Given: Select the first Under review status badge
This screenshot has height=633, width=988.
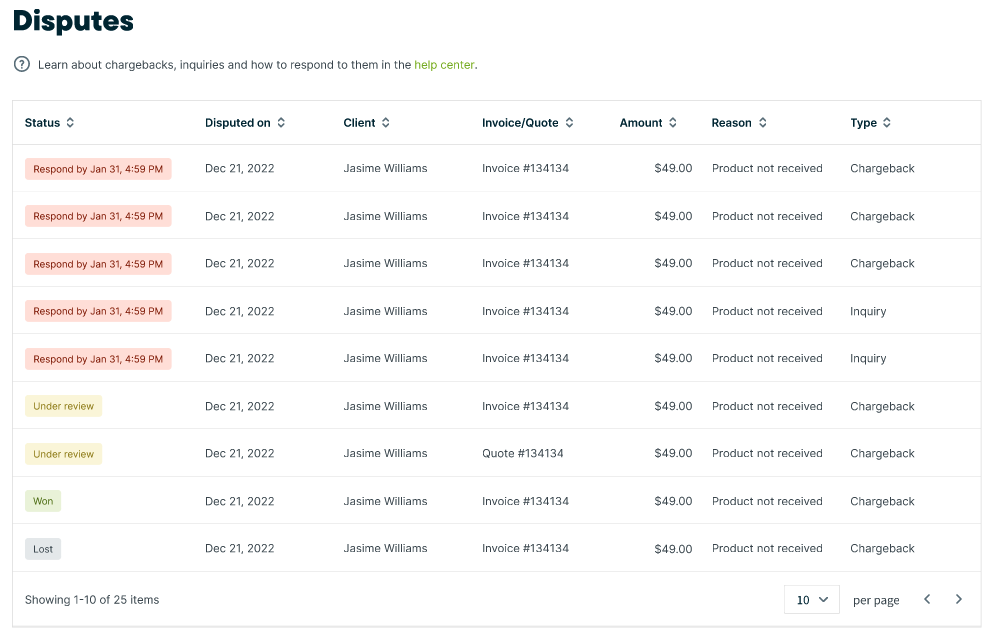Looking at the screenshot, I should coord(63,406).
